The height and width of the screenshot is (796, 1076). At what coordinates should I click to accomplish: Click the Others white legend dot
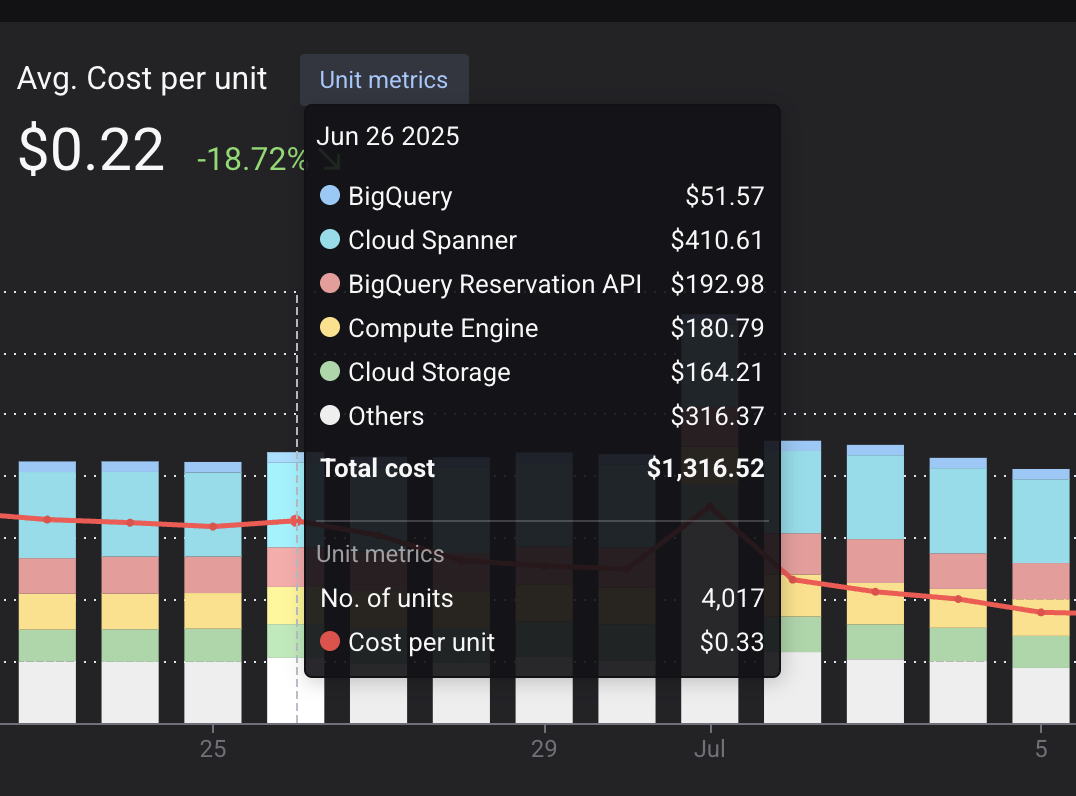[x=330, y=415]
